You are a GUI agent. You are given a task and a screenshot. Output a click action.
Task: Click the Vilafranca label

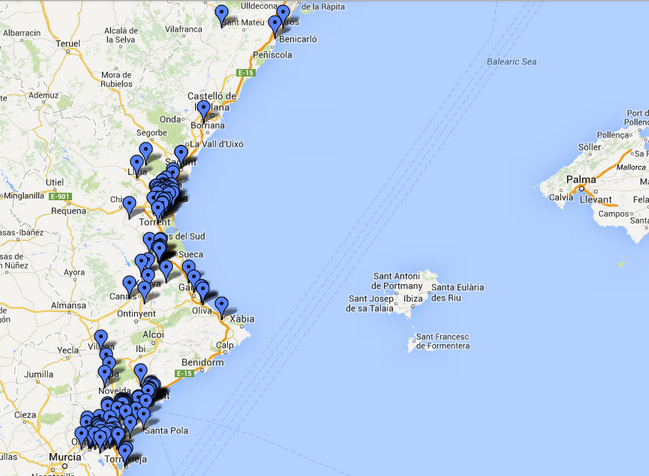[x=183, y=29]
